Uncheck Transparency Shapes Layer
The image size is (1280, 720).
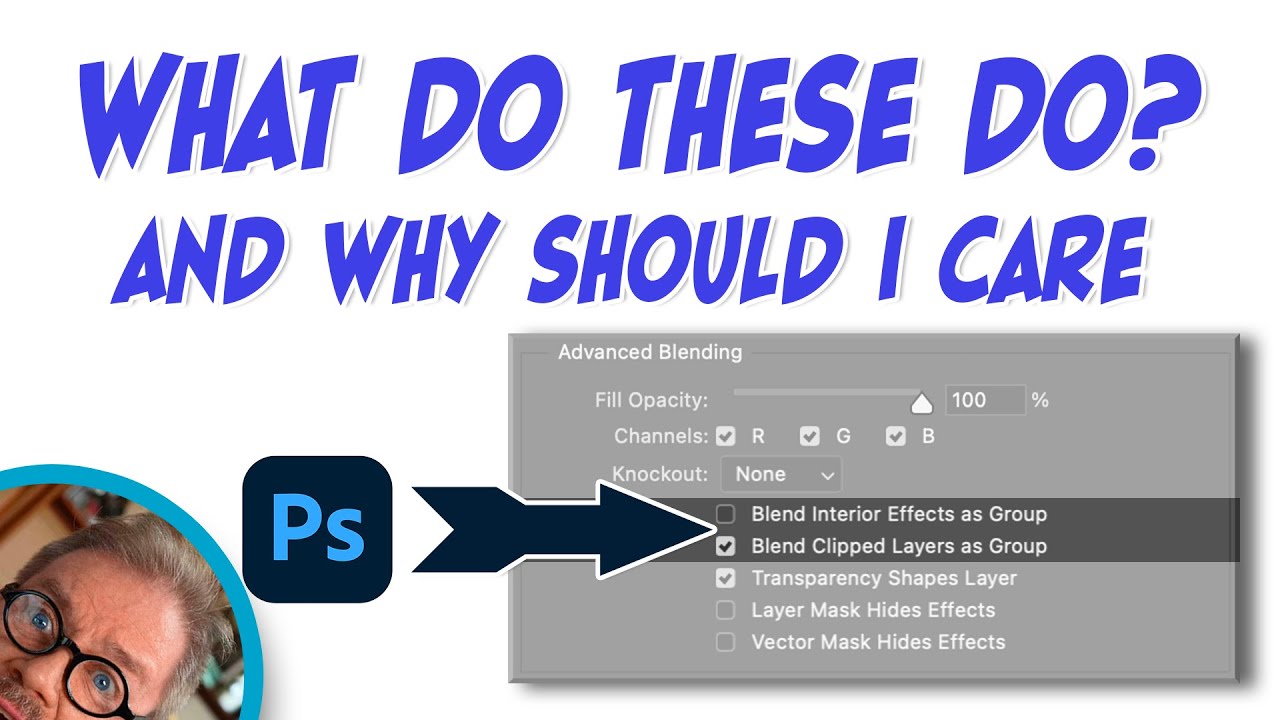[x=726, y=579]
